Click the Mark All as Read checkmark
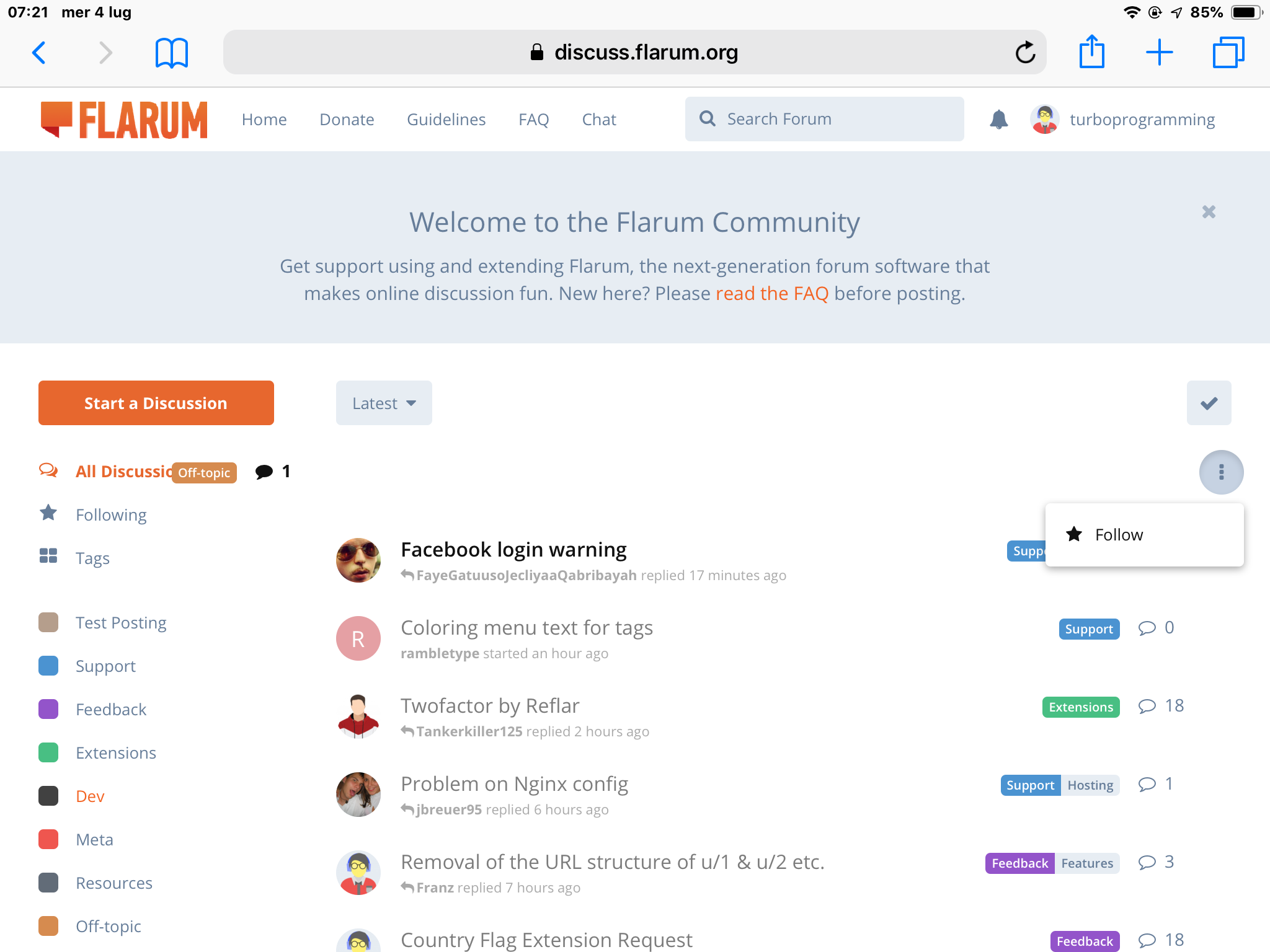 pos(1209,403)
